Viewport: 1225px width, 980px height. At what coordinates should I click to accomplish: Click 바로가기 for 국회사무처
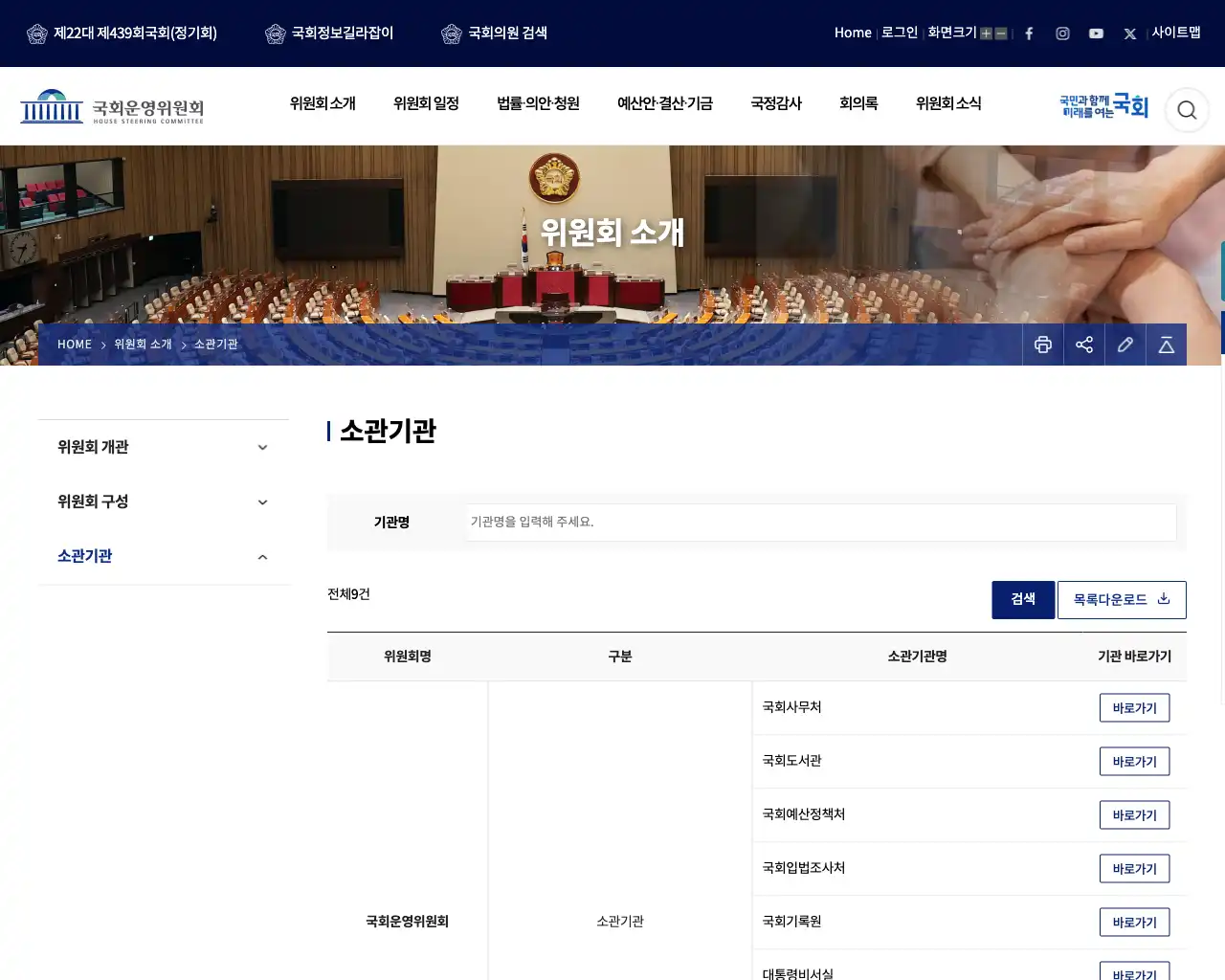coord(1134,708)
